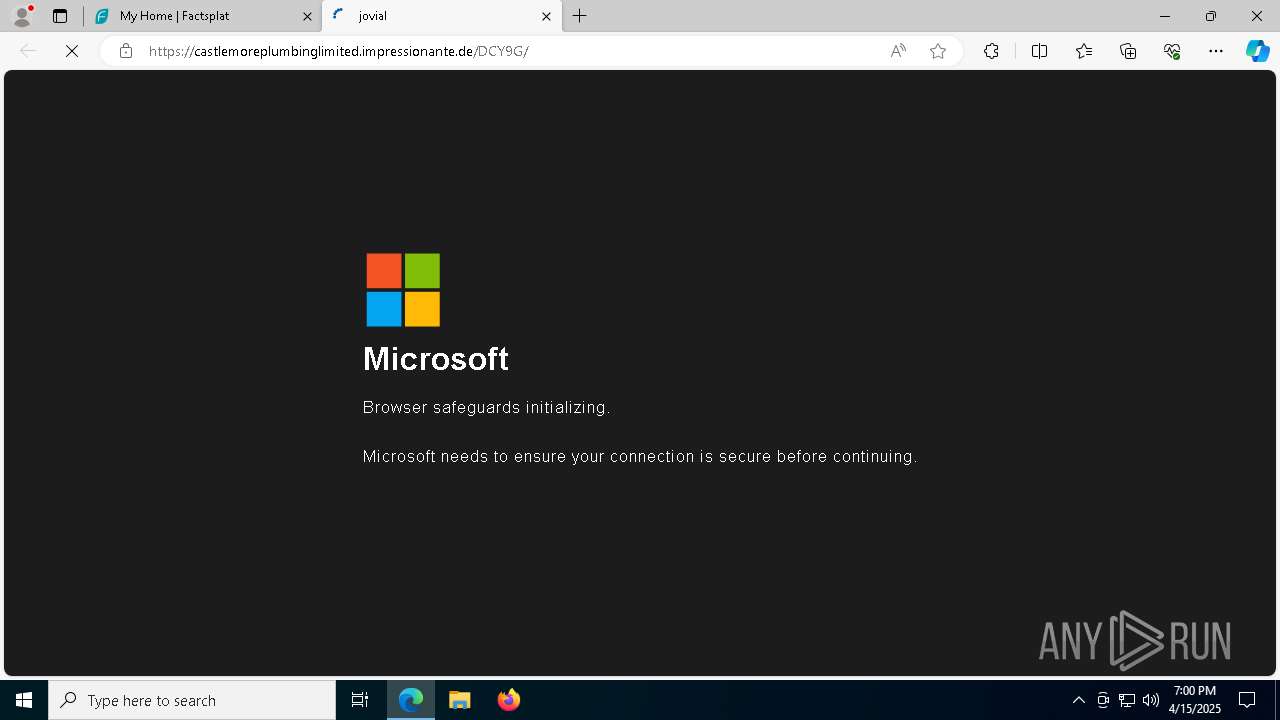Stop loading the page
This screenshot has width=1280, height=720.
72,51
